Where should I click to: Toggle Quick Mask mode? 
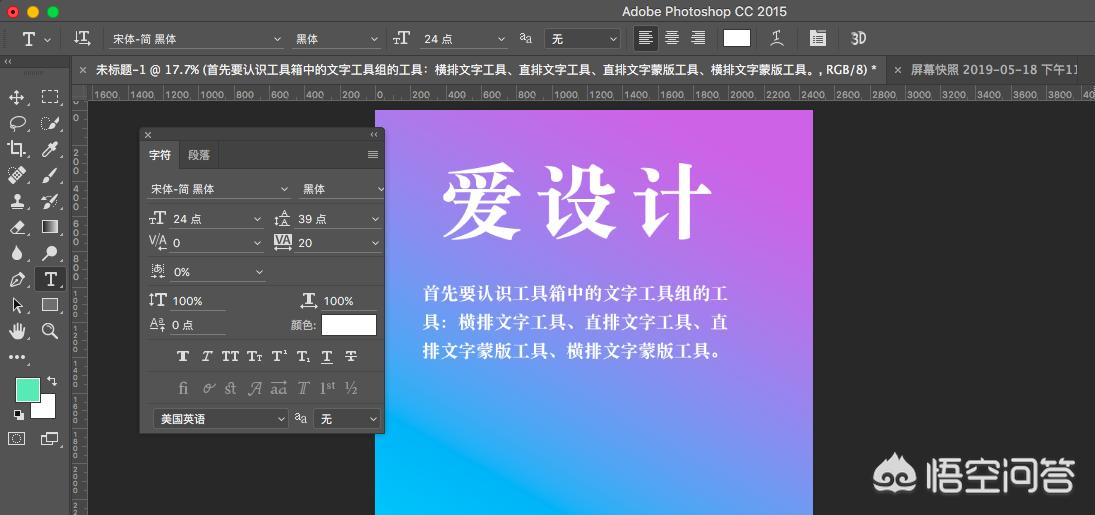[17, 439]
